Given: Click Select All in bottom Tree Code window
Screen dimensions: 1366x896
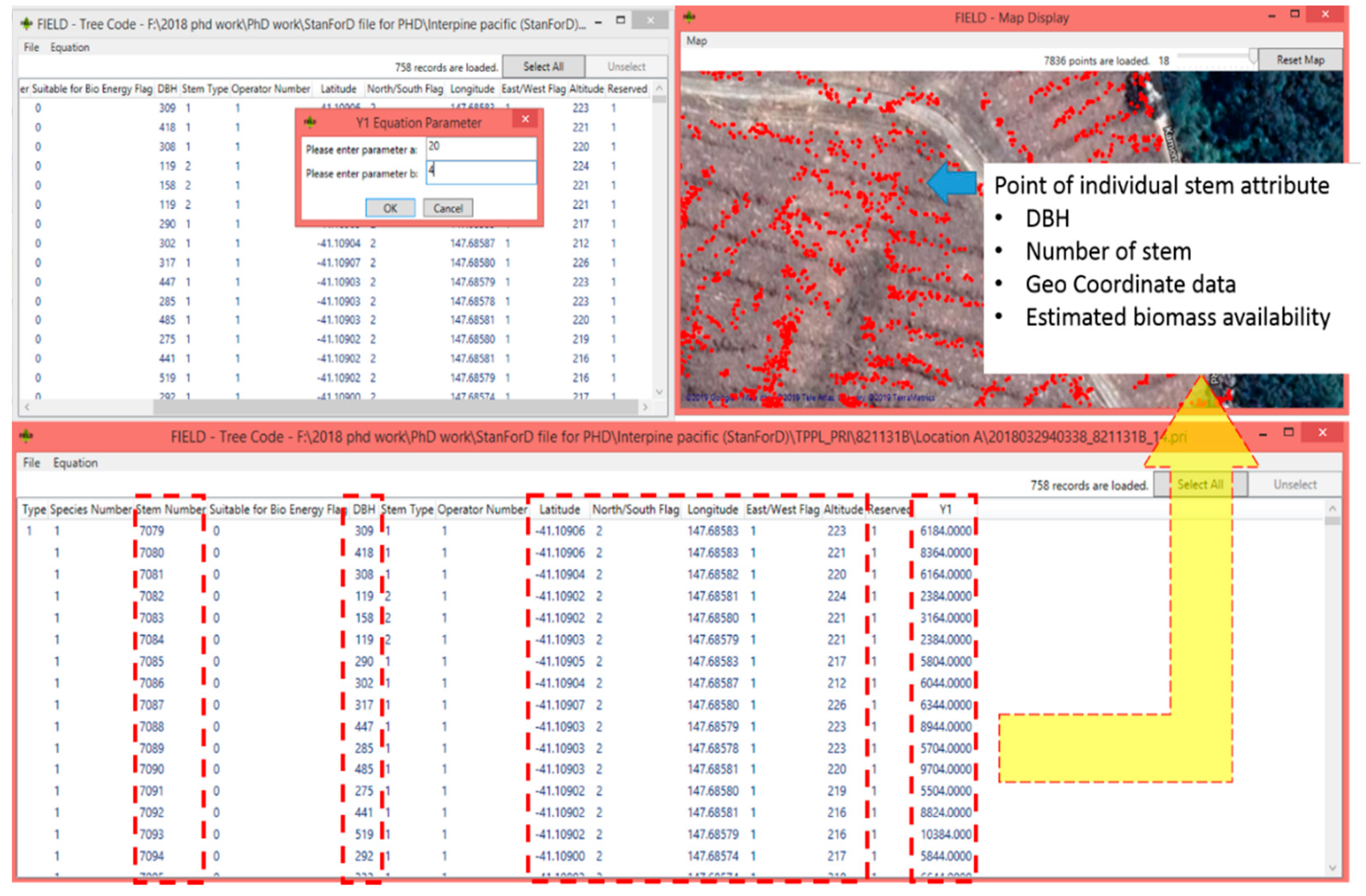Looking at the screenshot, I should [1200, 485].
